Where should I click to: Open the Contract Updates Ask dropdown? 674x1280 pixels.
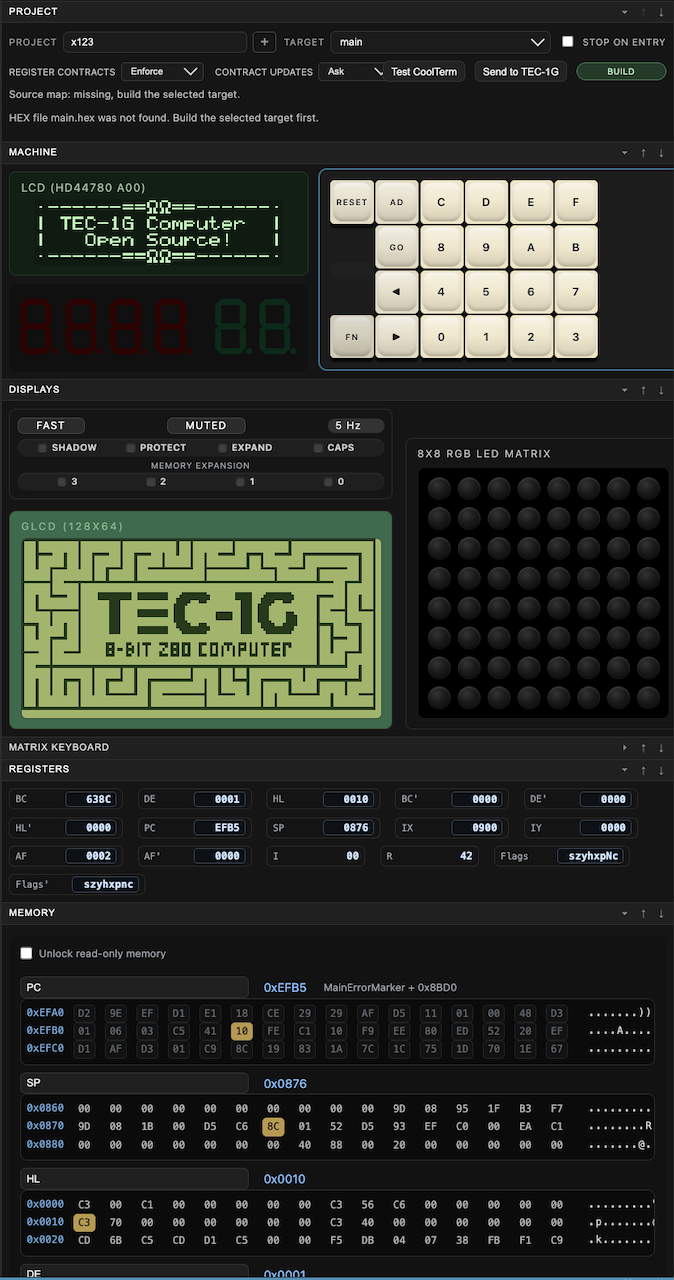click(351, 72)
